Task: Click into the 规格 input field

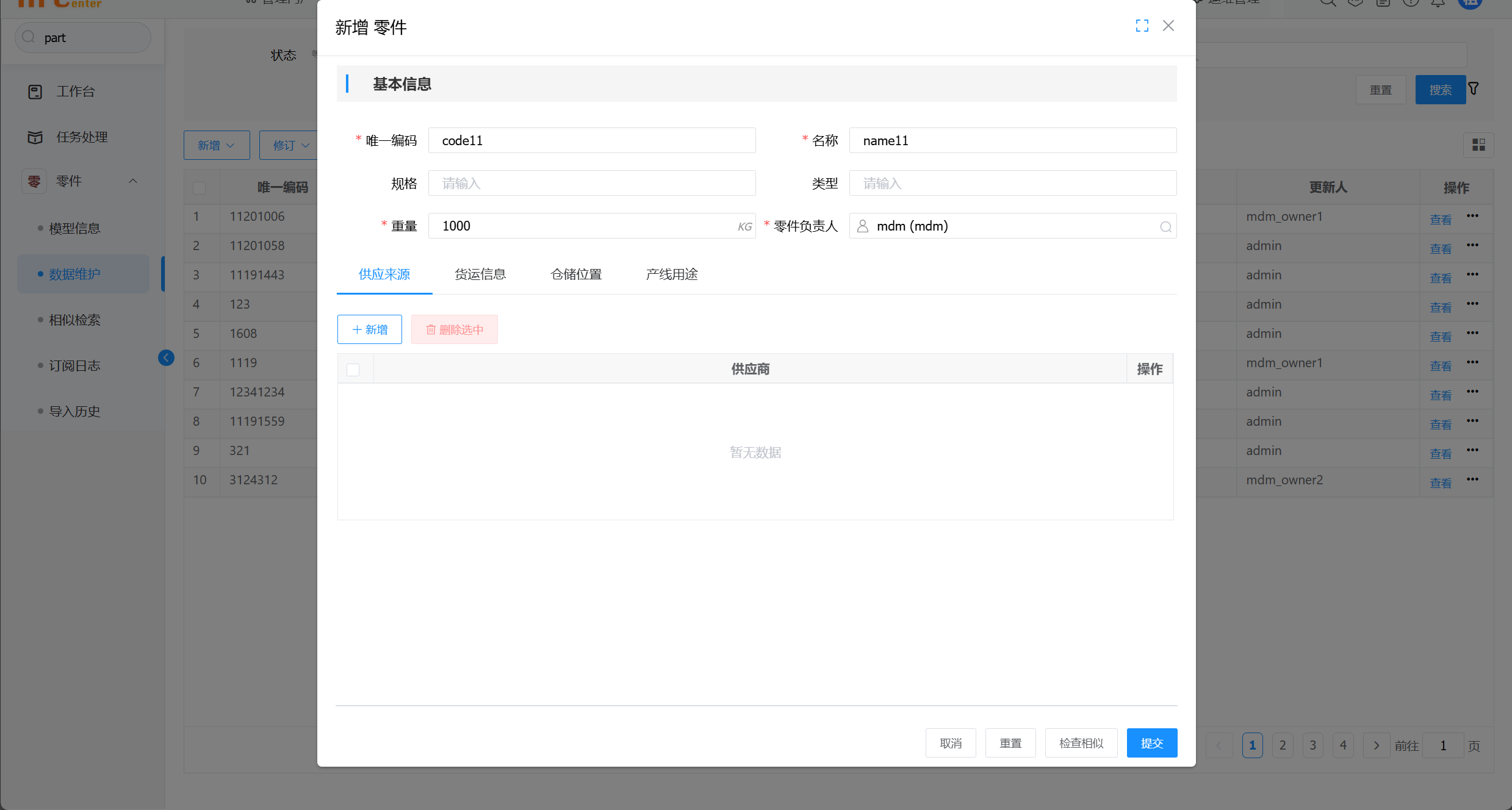Action: (591, 183)
